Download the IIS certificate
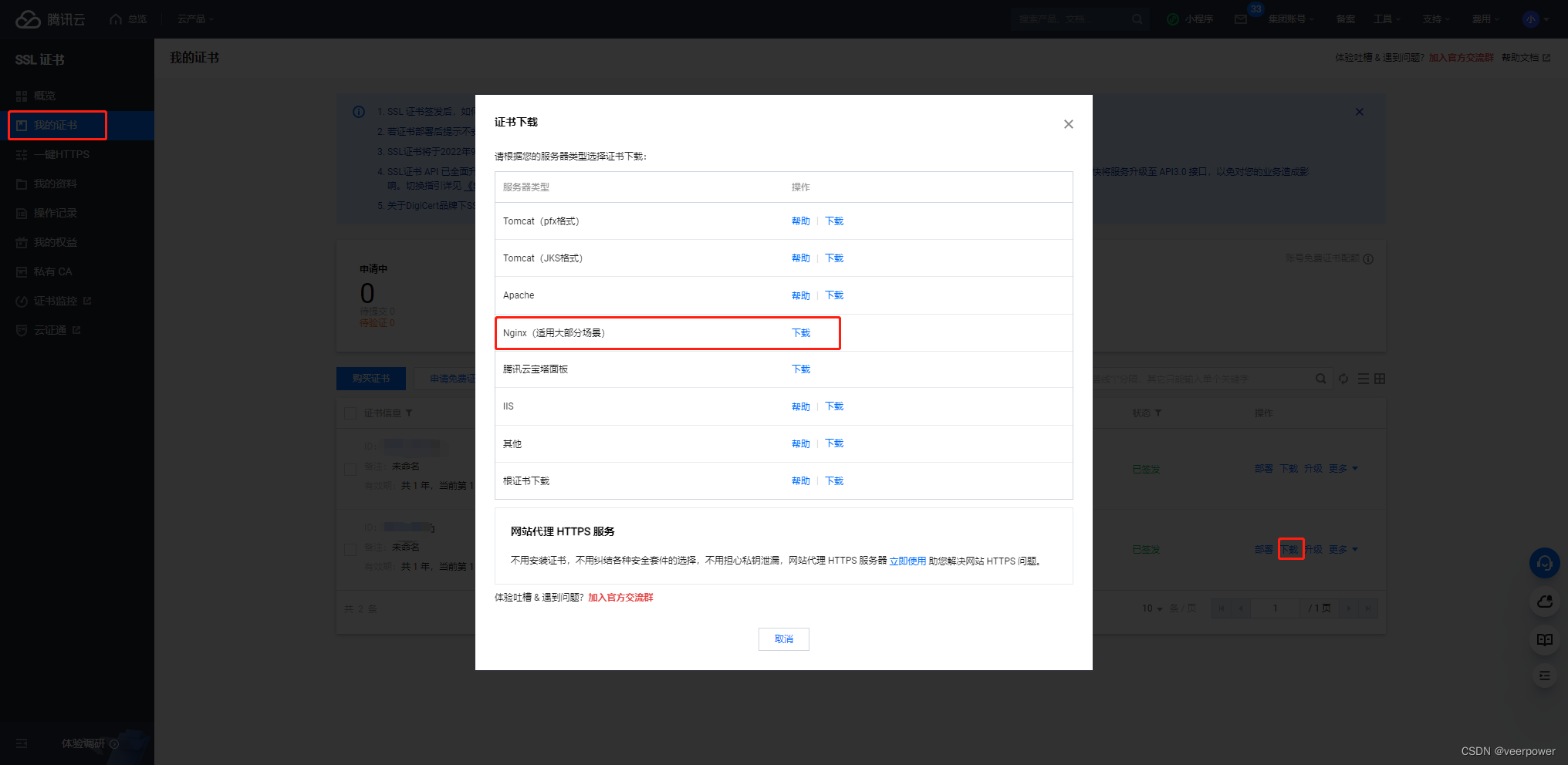 point(834,406)
